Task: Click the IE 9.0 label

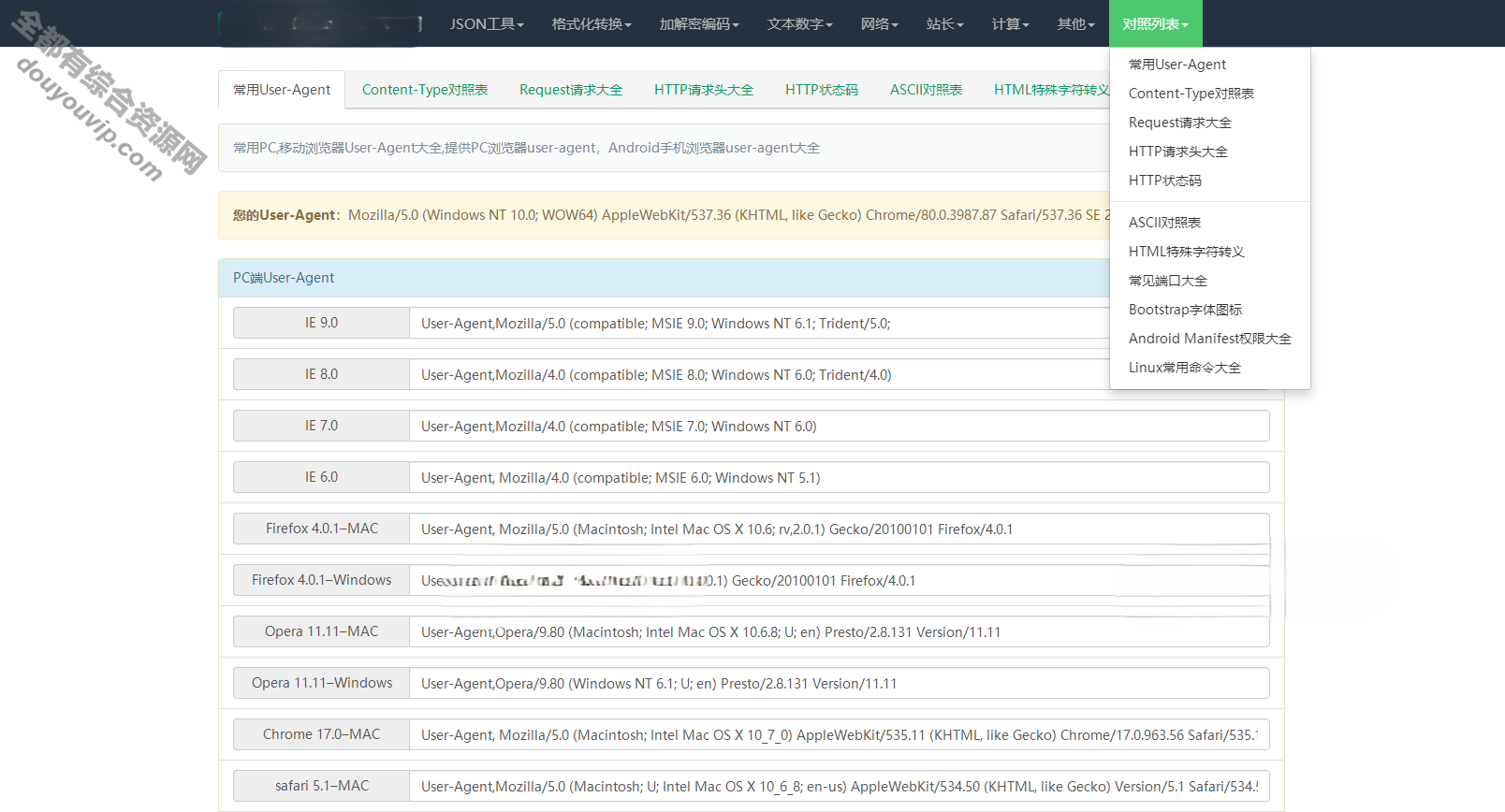Action: (x=321, y=323)
